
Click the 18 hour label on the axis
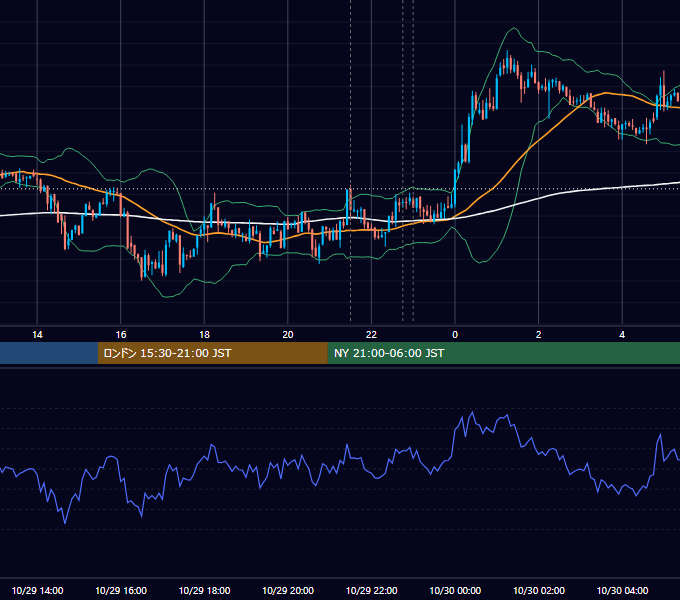pos(204,335)
